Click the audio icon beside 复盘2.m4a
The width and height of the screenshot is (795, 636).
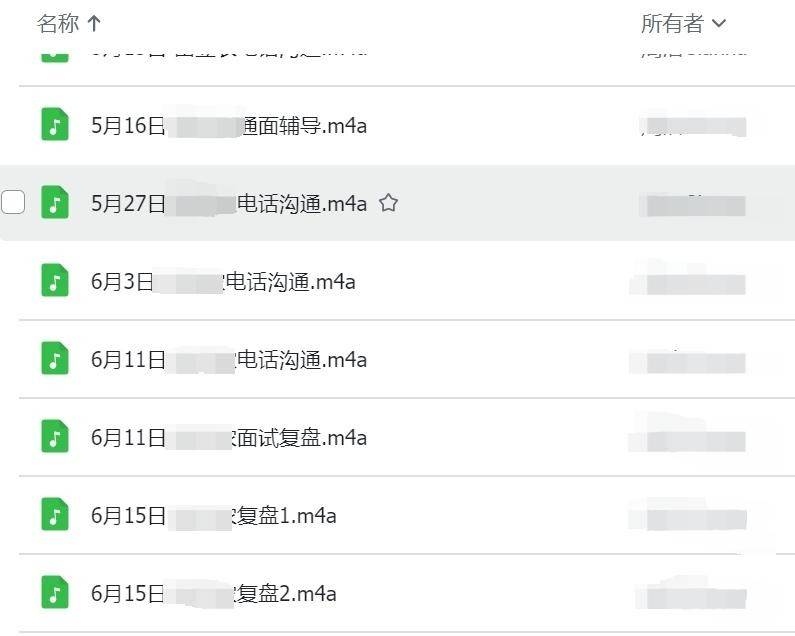[55, 593]
